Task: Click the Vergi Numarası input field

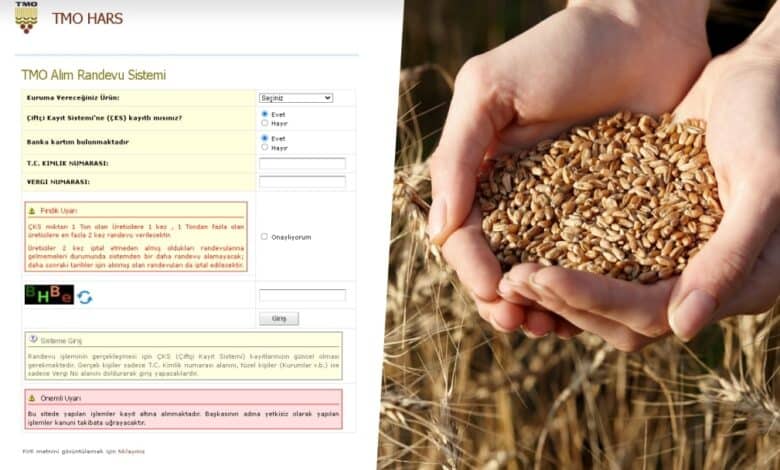Action: (302, 182)
